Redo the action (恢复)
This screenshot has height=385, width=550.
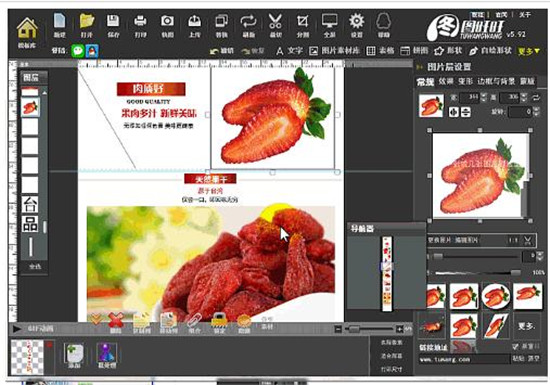click(x=253, y=51)
